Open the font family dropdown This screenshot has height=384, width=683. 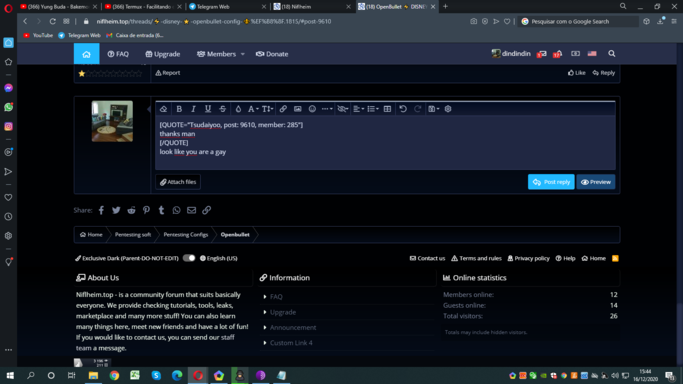(x=253, y=109)
